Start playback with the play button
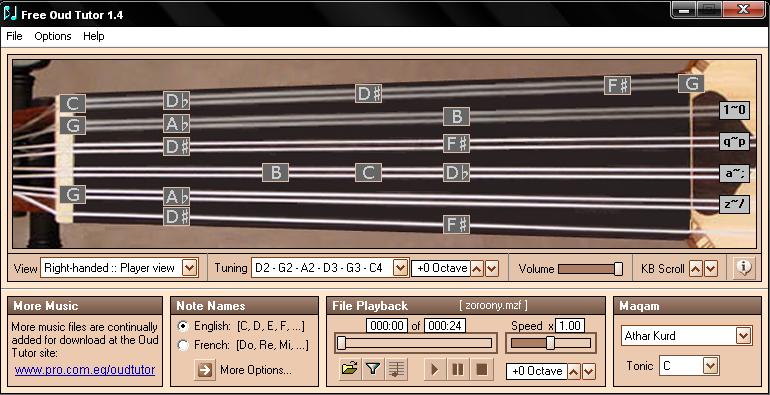The width and height of the screenshot is (770, 395). click(434, 368)
